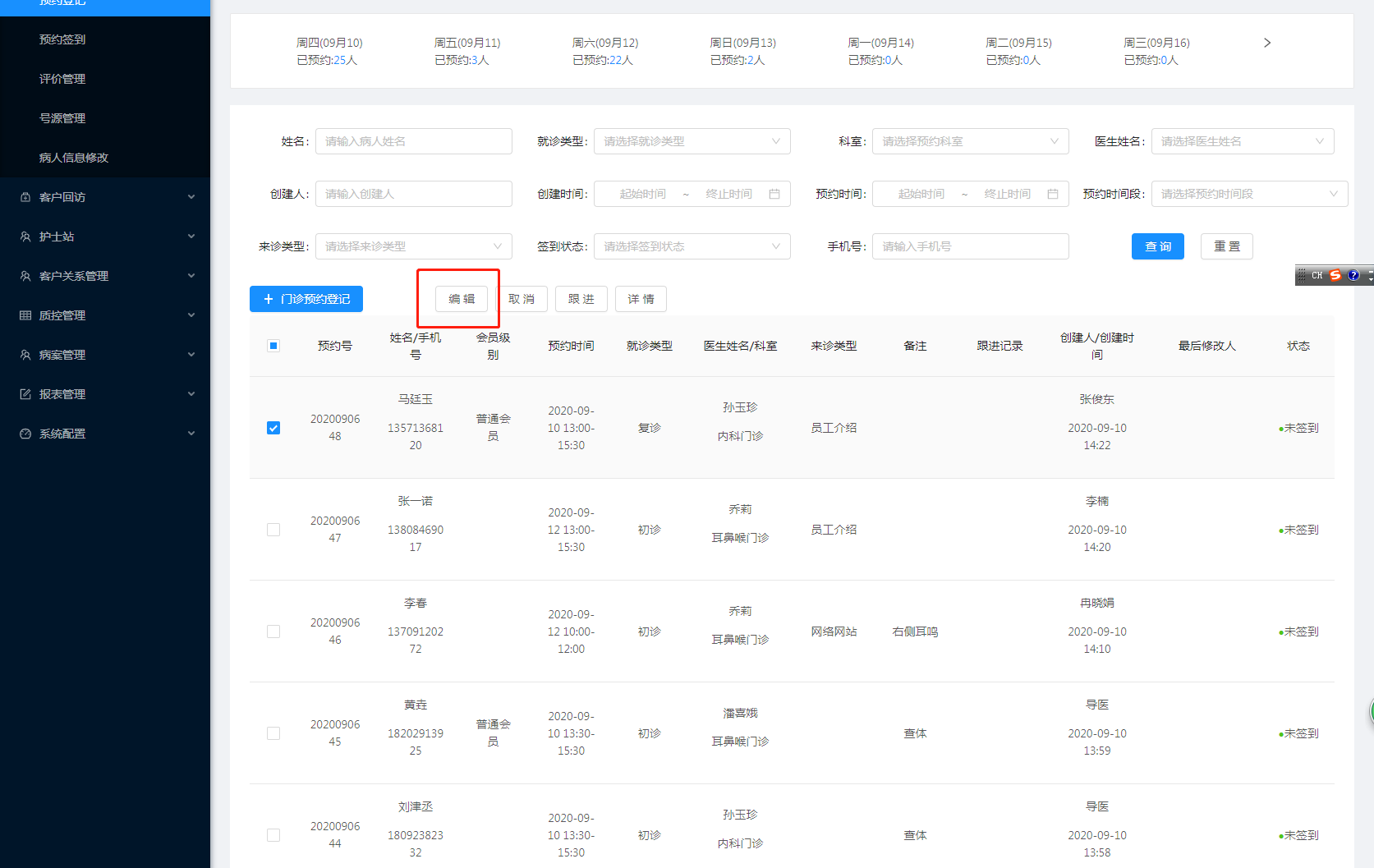This screenshot has height=868, width=1374.
Task: Check the row for 刘津丞
Action: 273,835
